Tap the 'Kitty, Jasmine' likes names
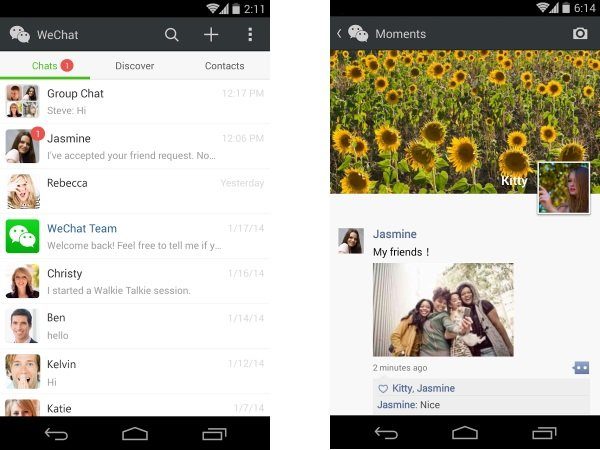The width and height of the screenshot is (600, 450). click(423, 388)
